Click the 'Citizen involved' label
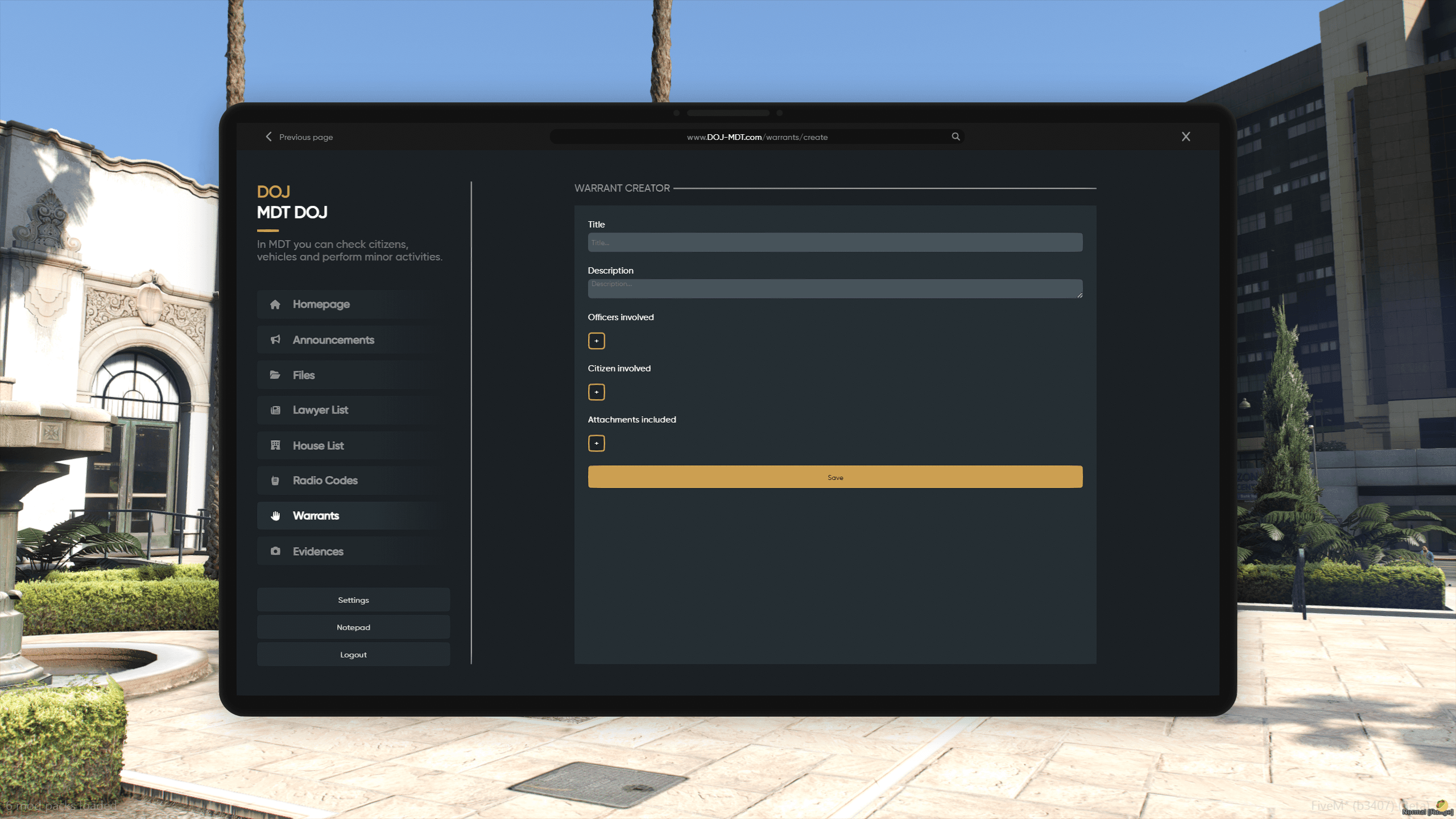The image size is (1456, 819). 619,369
